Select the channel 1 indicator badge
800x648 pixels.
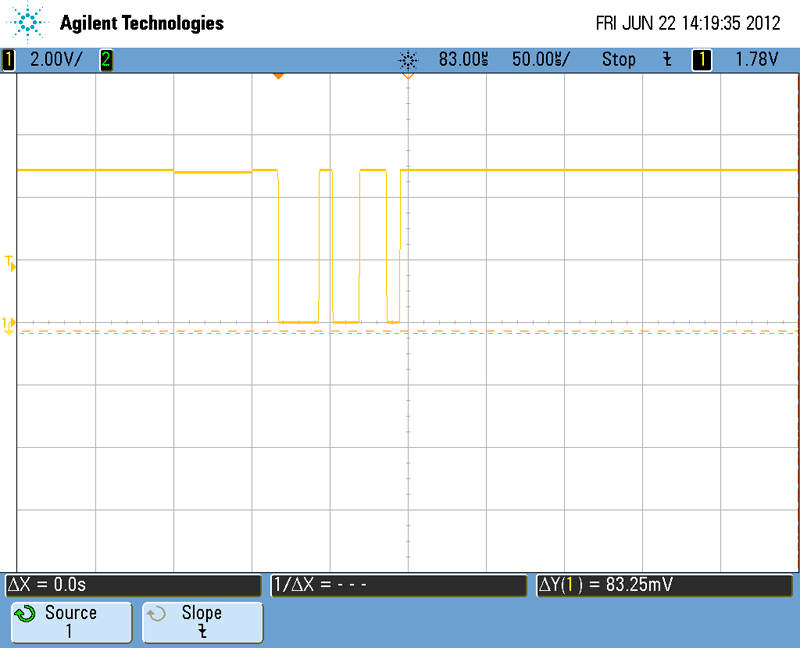pyautogui.click(x=8, y=60)
